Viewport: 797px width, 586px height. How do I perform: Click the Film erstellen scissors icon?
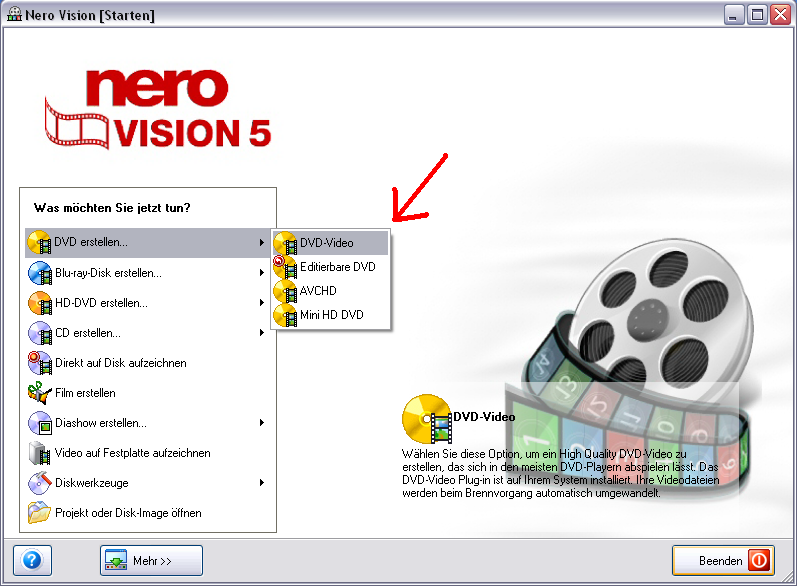(39, 393)
